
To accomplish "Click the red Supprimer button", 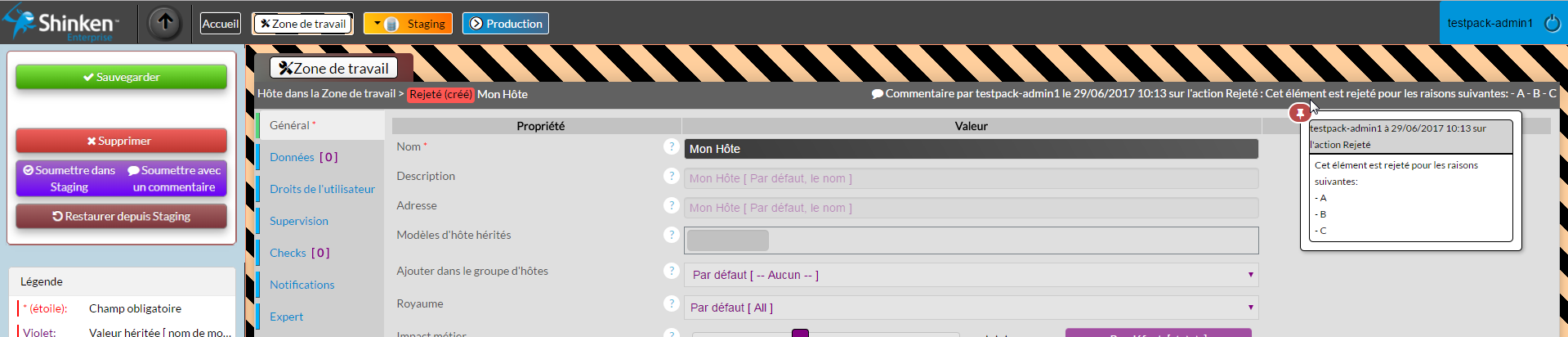I will pos(121,141).
